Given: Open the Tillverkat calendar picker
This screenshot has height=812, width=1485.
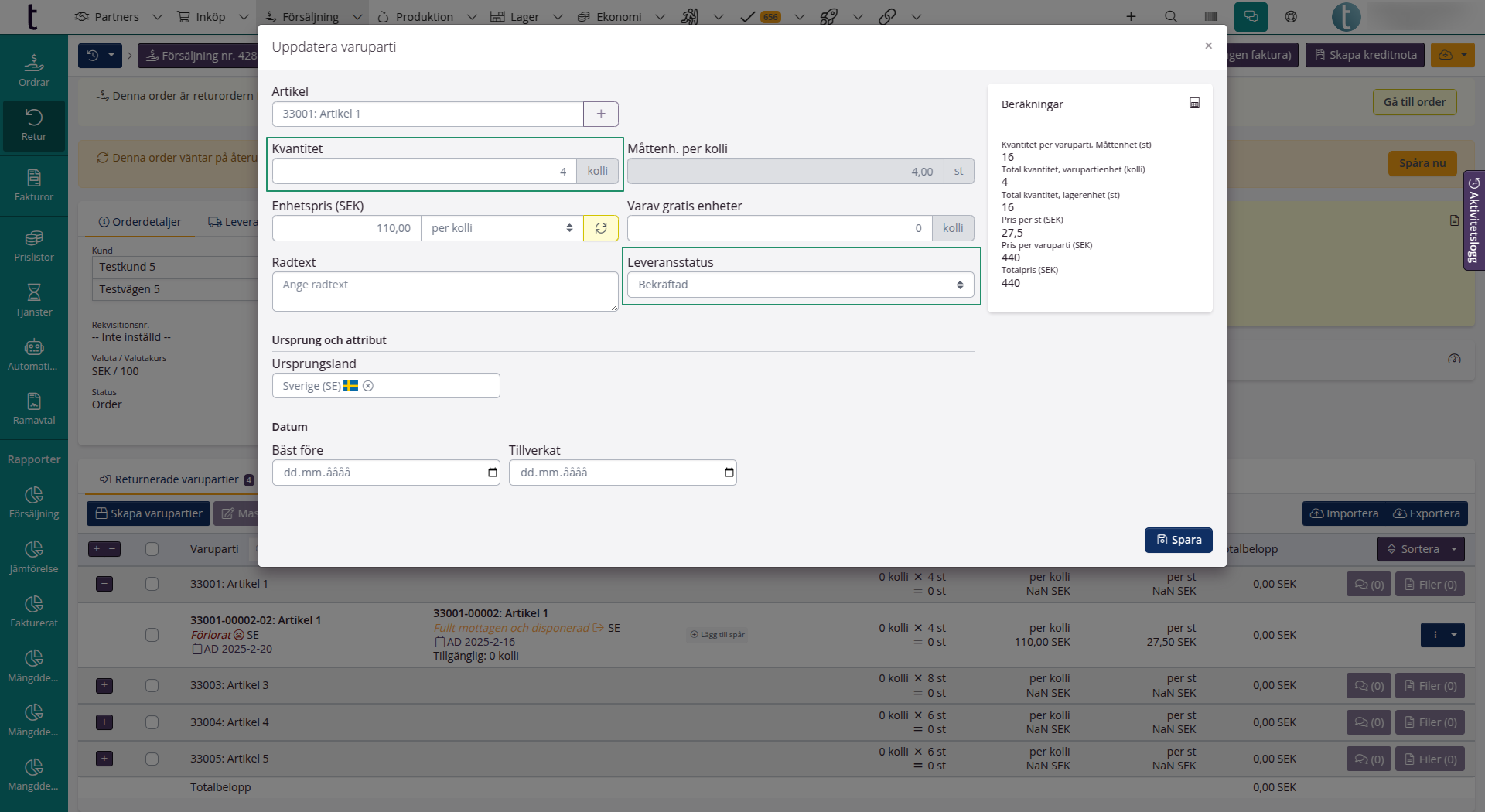Looking at the screenshot, I should pos(729,473).
